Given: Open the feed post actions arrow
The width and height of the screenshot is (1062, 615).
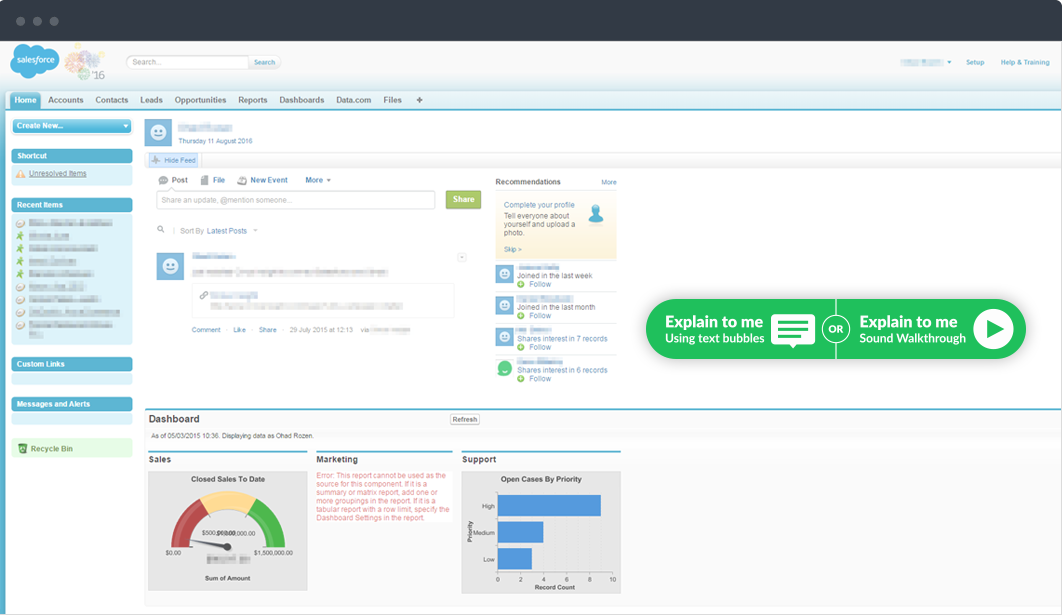Looking at the screenshot, I should 462,257.
